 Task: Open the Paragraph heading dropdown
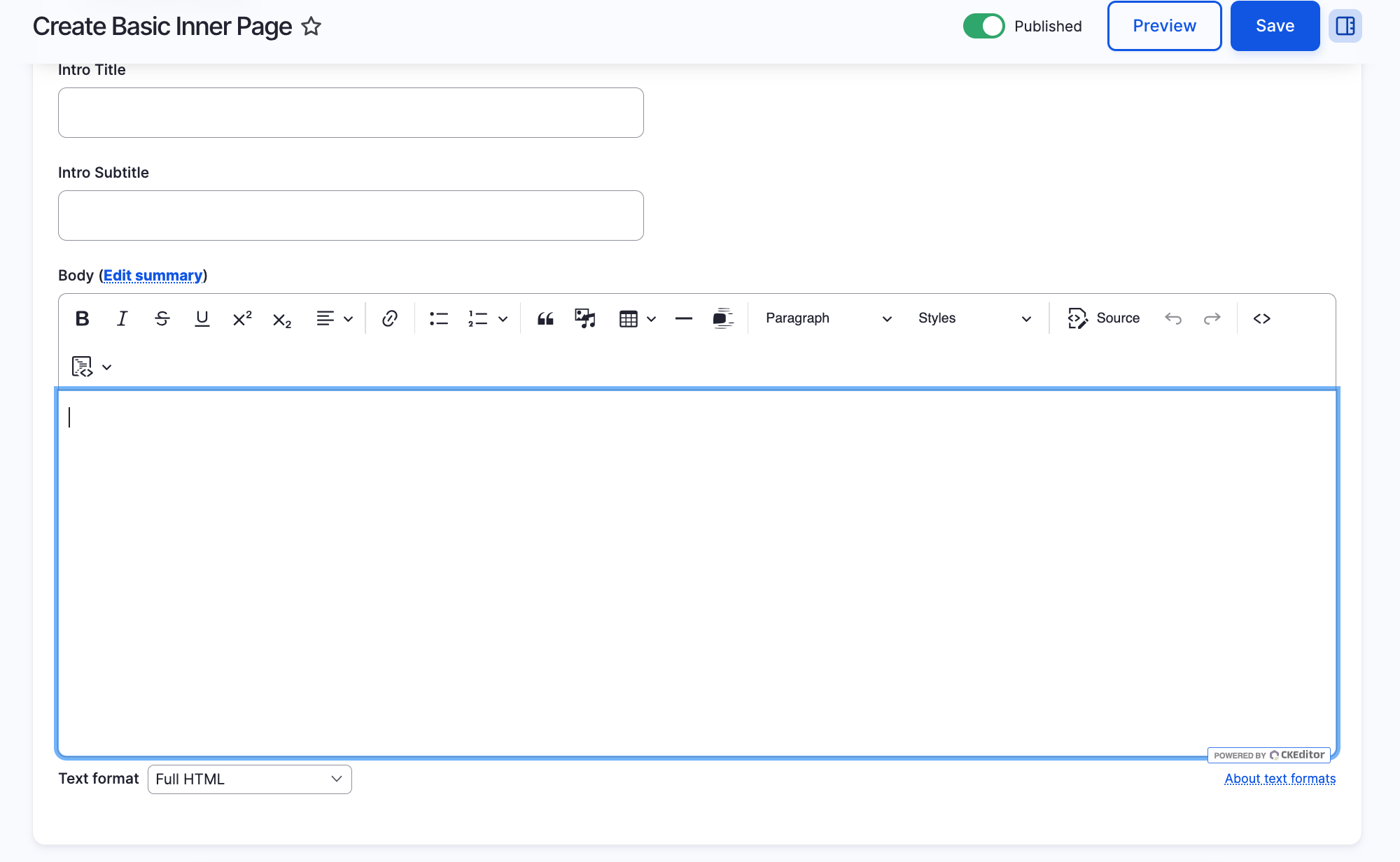[x=828, y=318]
